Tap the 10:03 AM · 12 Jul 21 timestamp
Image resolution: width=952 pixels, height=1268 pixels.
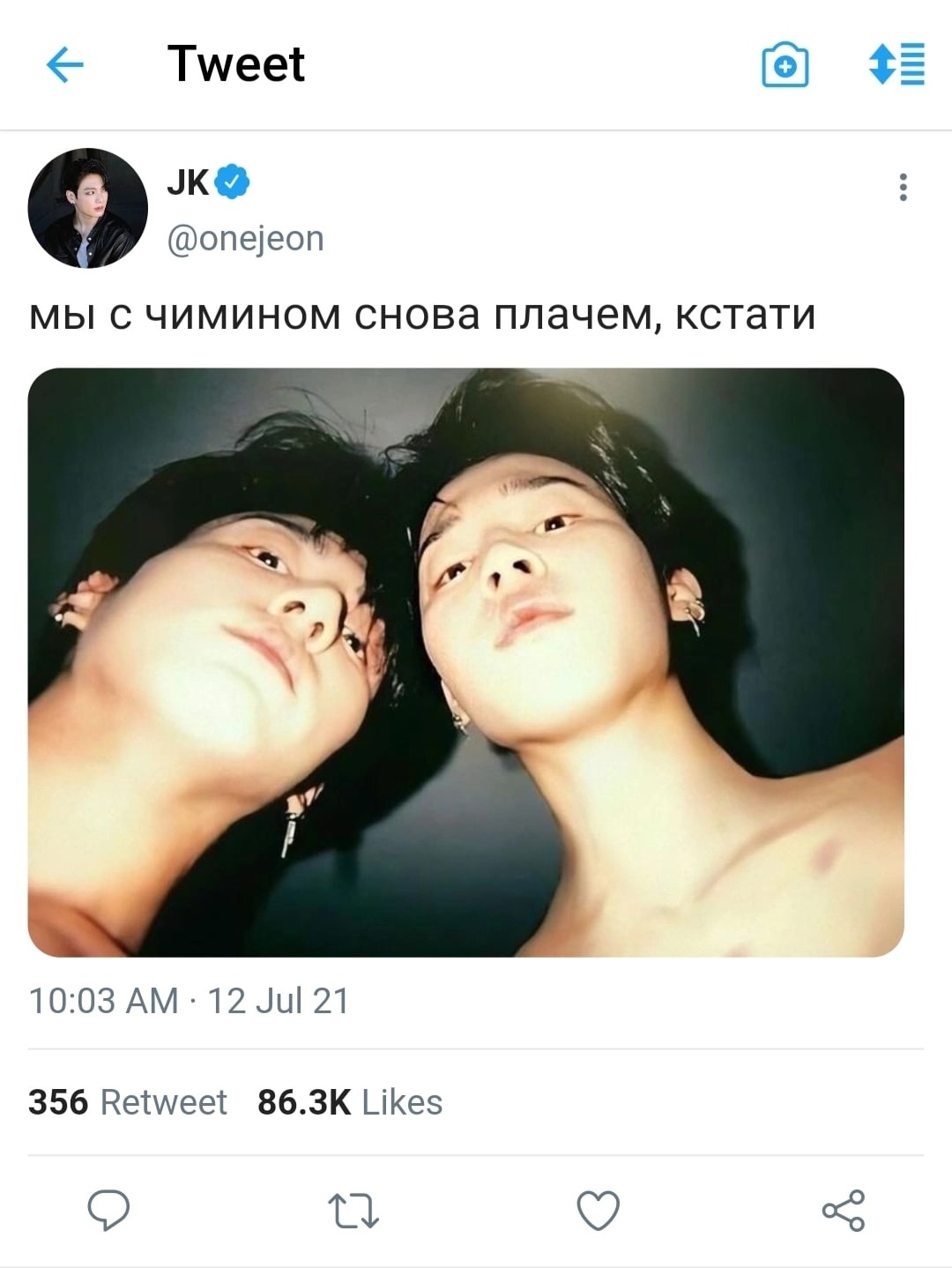(x=189, y=1001)
